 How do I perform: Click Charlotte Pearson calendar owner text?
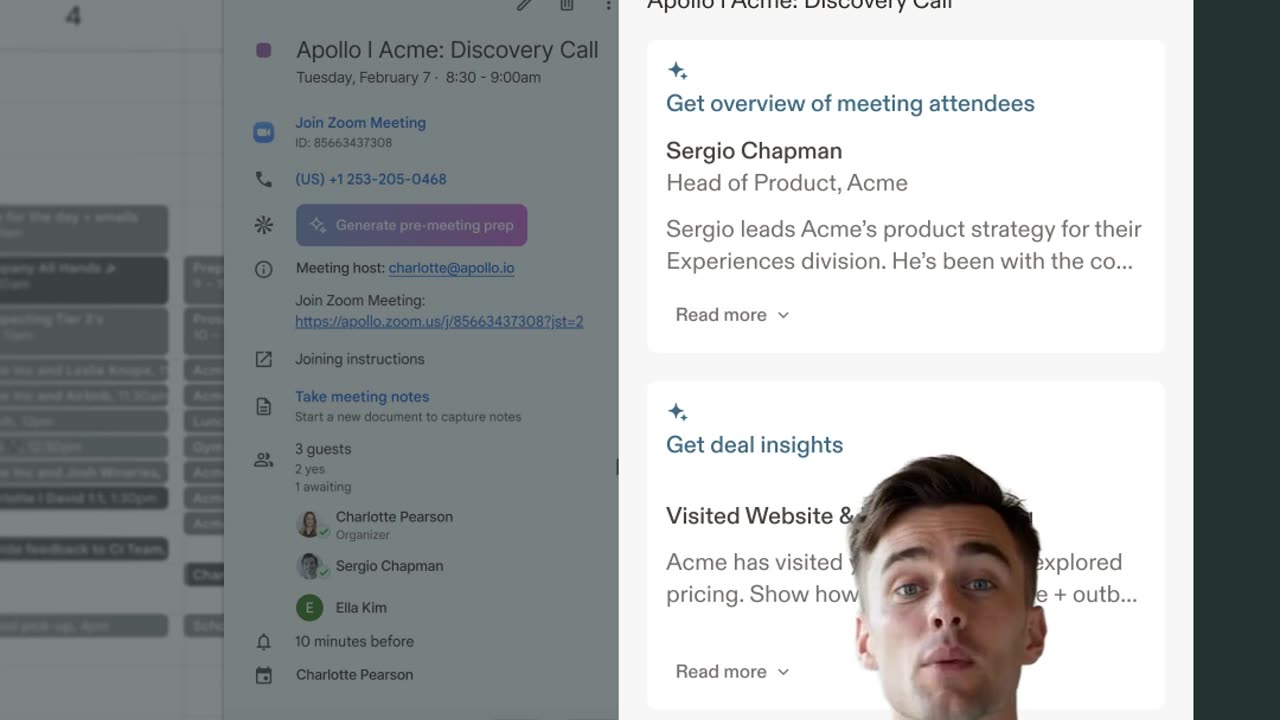tap(354, 675)
